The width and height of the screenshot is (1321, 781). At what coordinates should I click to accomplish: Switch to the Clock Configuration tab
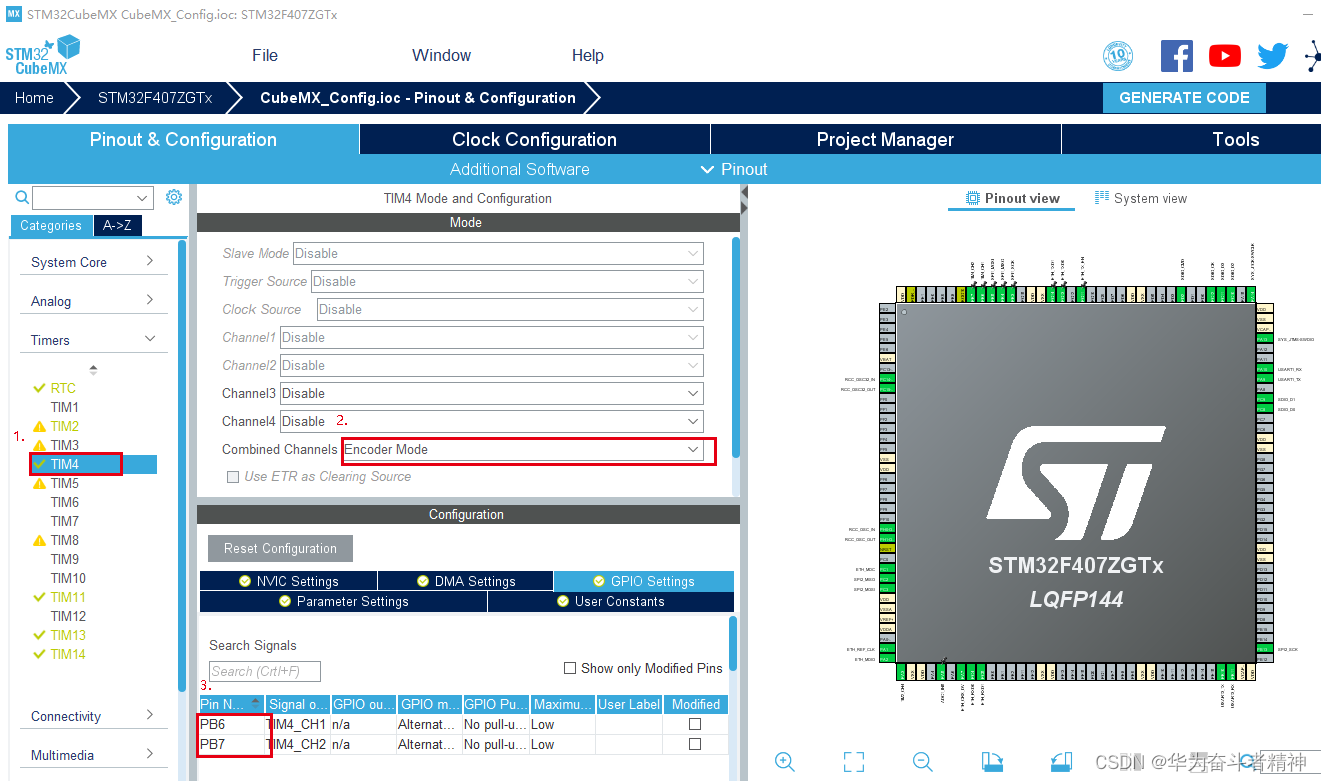tap(534, 139)
